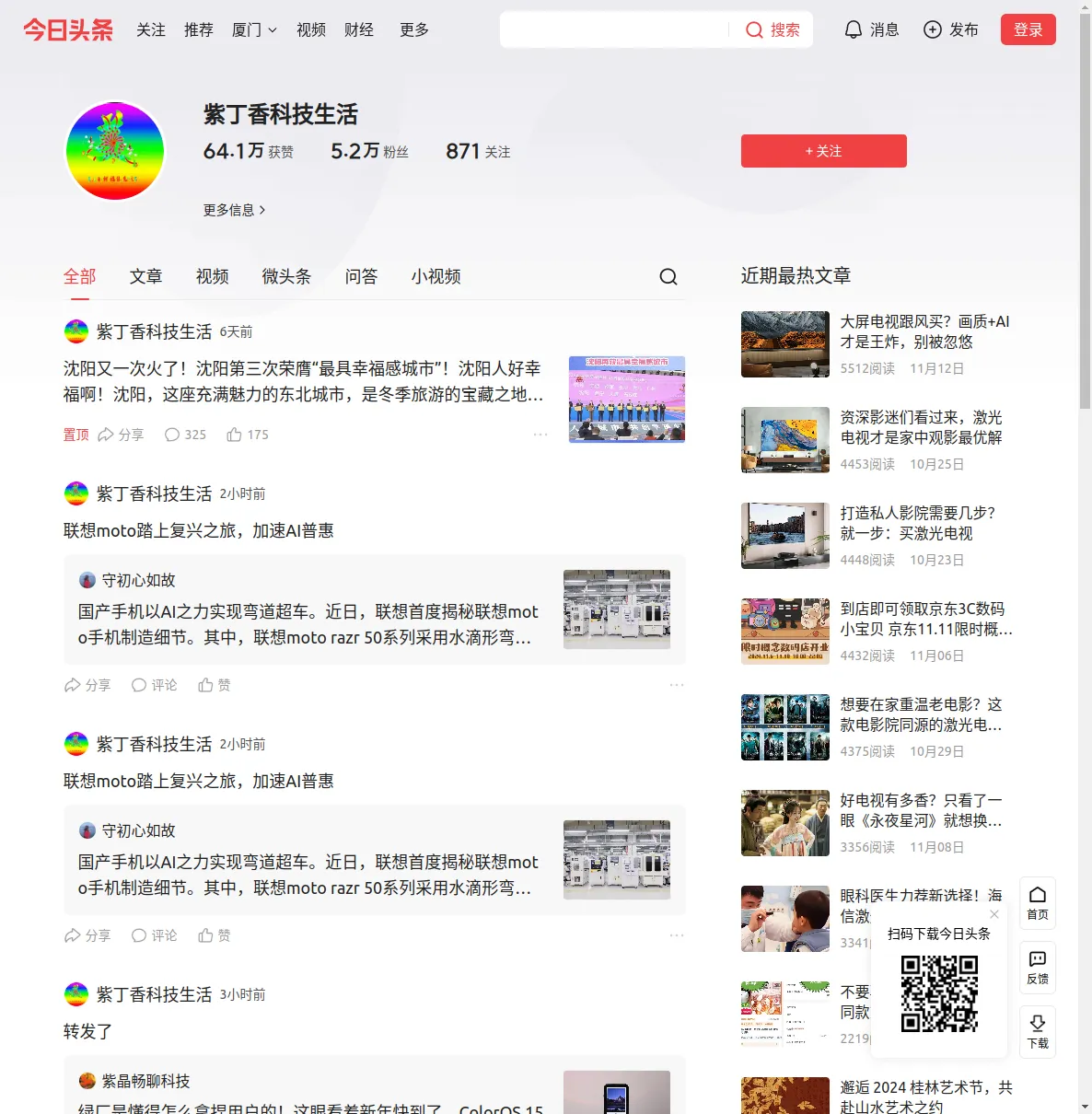
Task: Open the 大屏电视 article thumbnail
Action: [x=785, y=344]
